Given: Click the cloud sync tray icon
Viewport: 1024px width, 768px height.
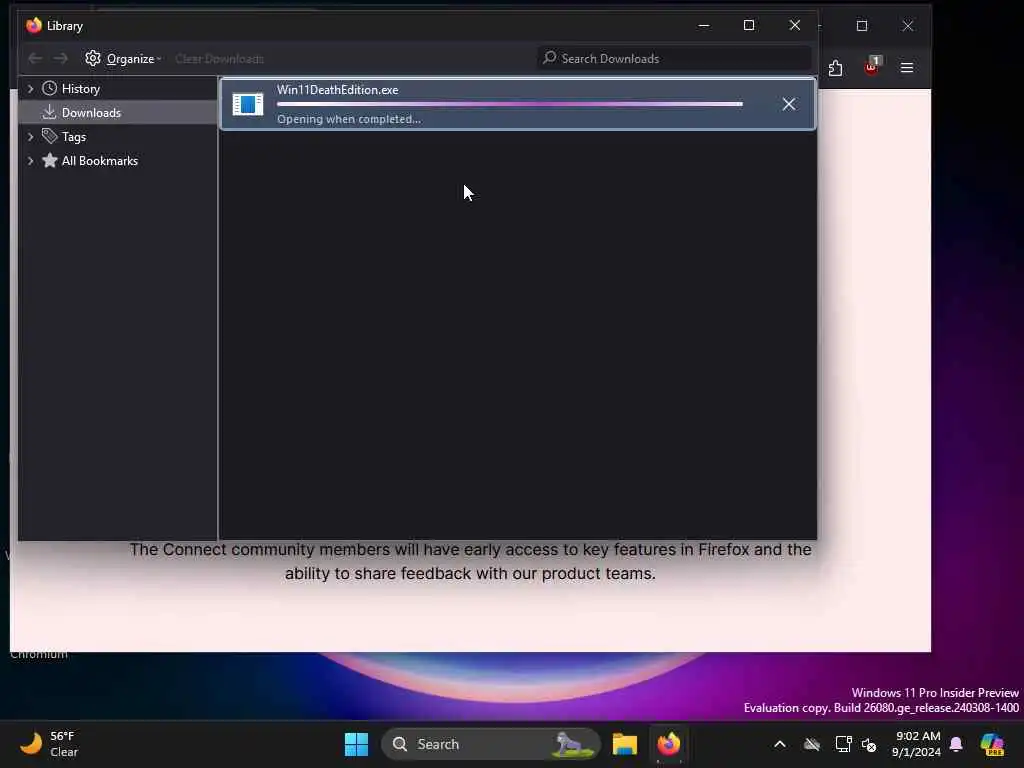Looking at the screenshot, I should click(812, 744).
